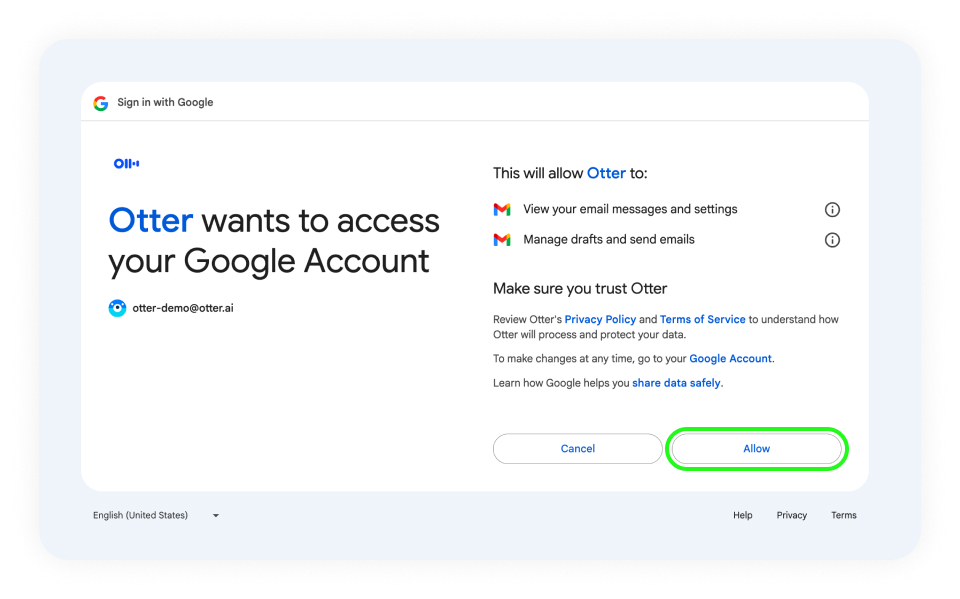Screen dimensions: 960x599
Task: Cancel the Otter access request
Action: [x=577, y=449]
